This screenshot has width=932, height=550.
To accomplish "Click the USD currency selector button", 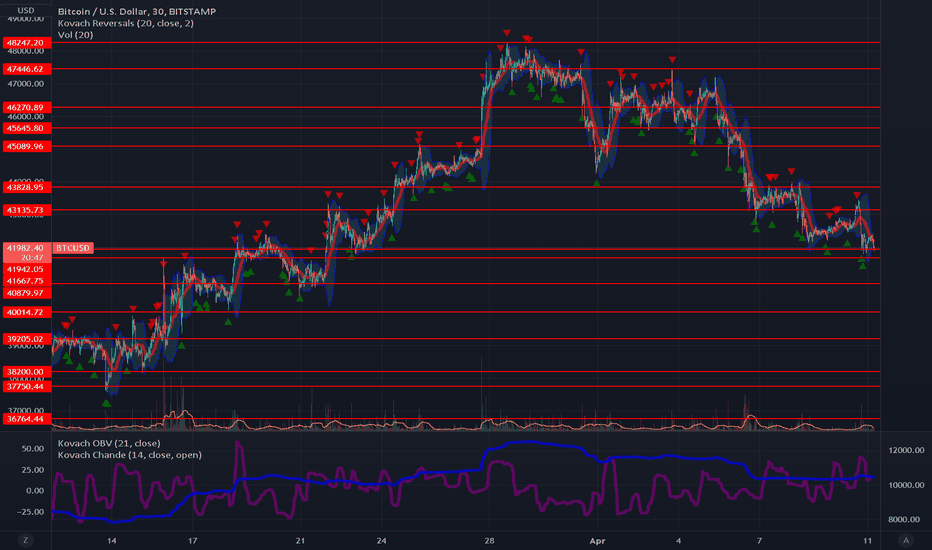I will pos(26,10).
